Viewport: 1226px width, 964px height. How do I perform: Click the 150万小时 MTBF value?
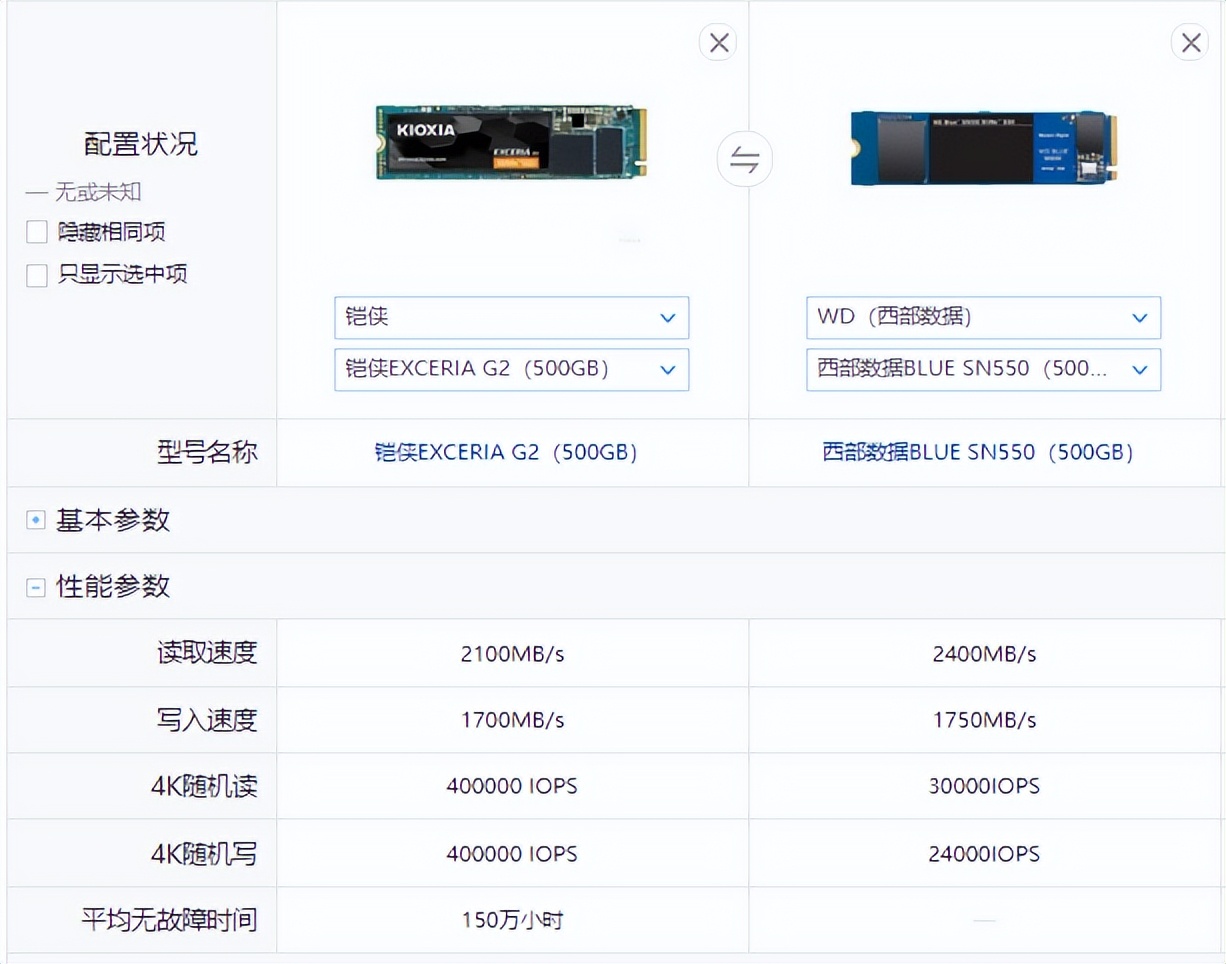tap(511, 920)
